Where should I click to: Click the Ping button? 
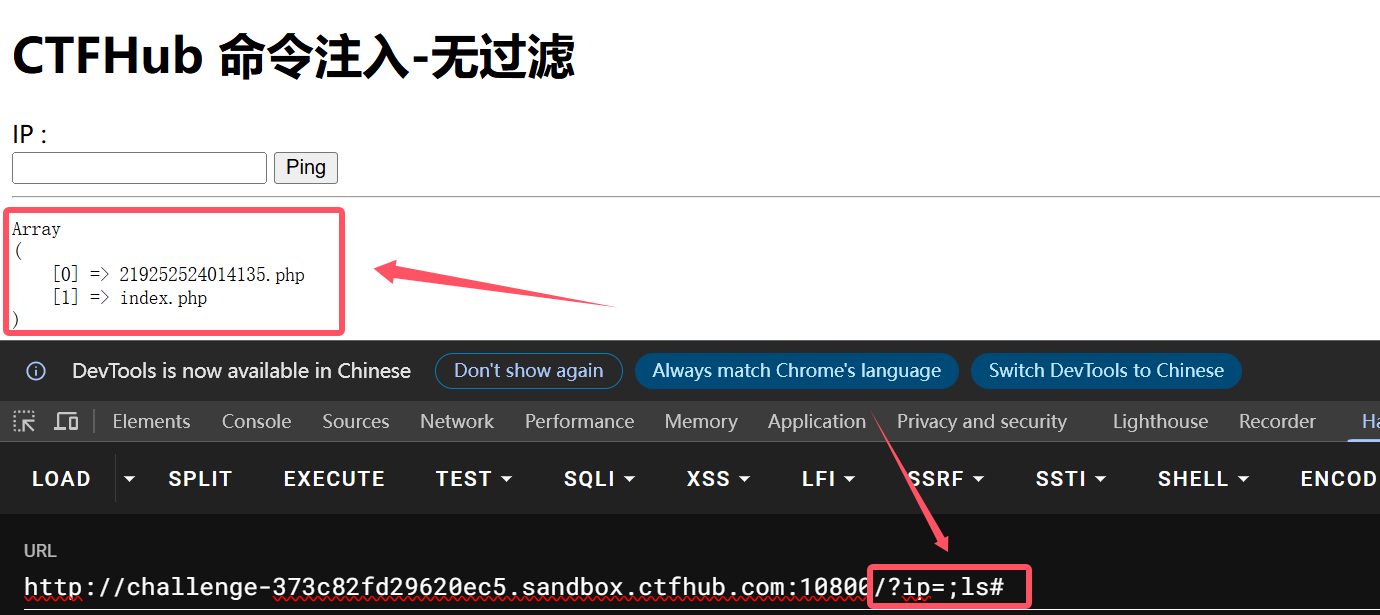[x=305, y=167]
